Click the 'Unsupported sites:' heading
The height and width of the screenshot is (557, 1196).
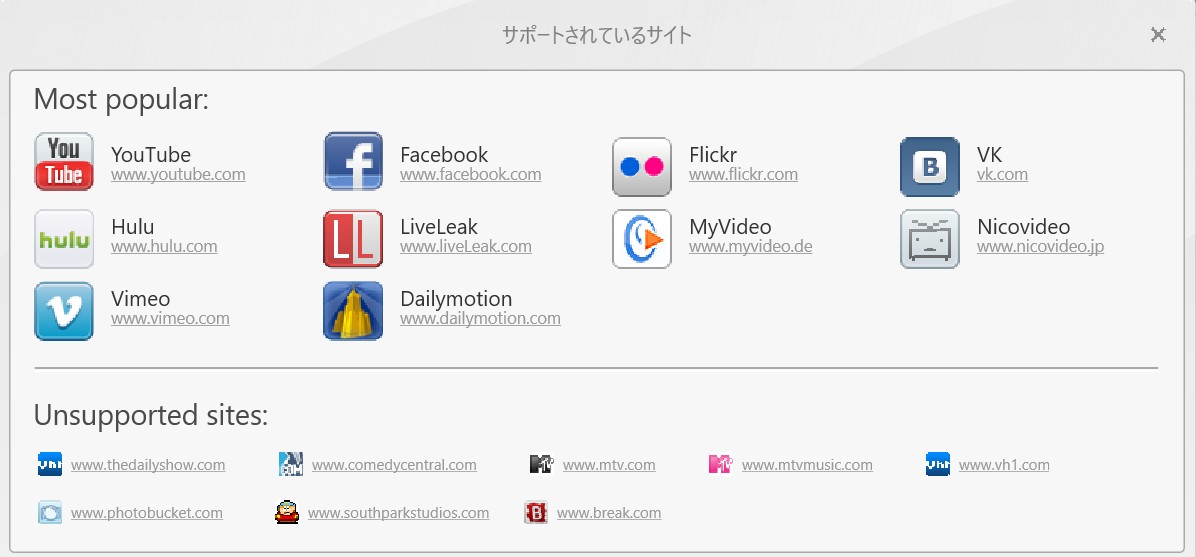click(151, 415)
